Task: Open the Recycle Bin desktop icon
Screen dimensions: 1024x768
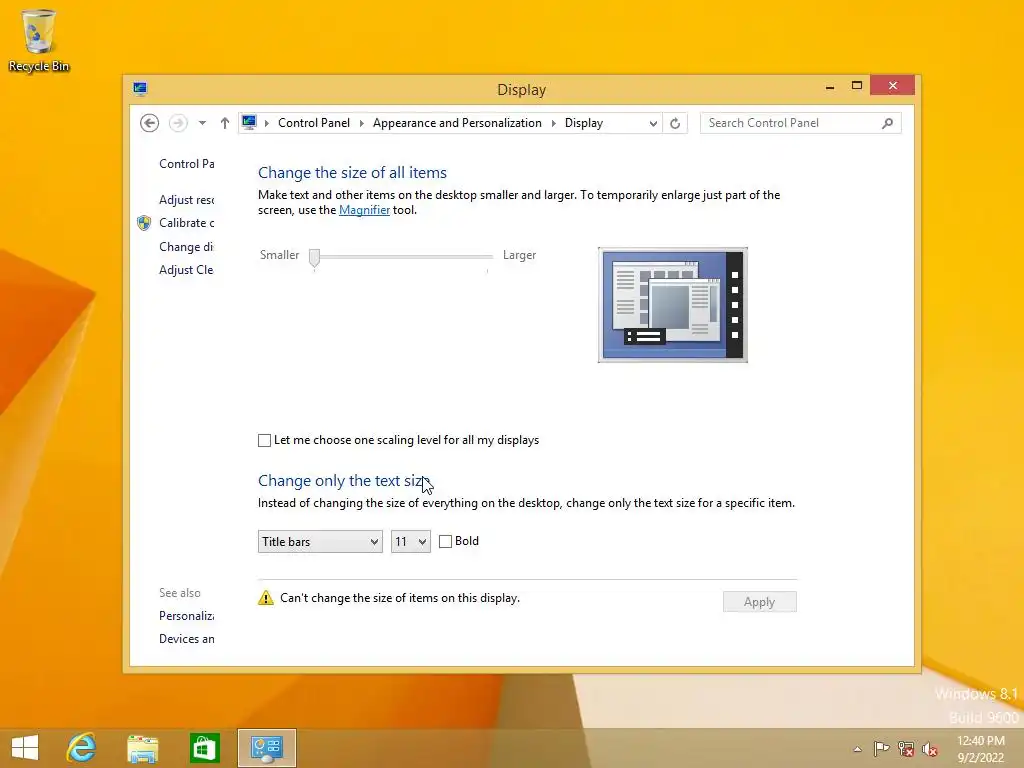Action: tap(39, 40)
